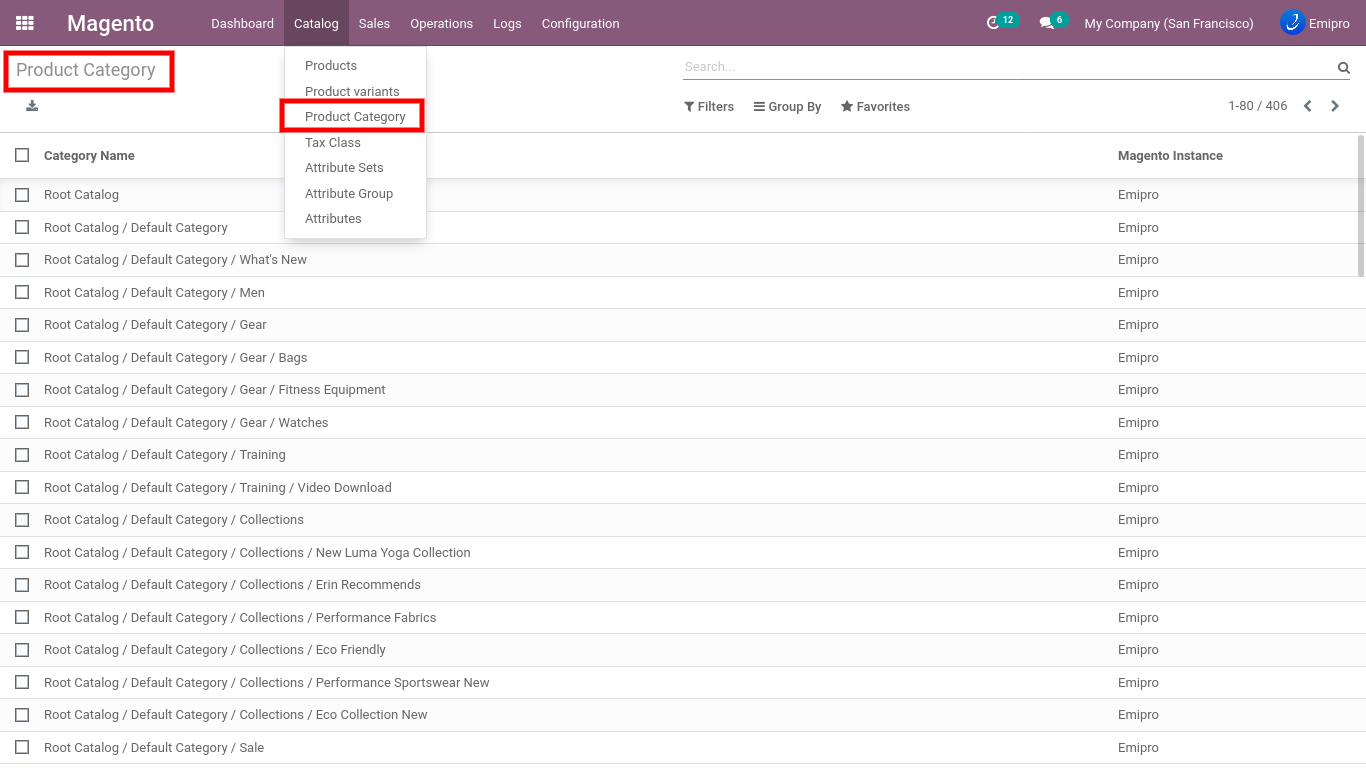This screenshot has height=768, width=1366.
Task: Click the search magnifier icon
Action: pyautogui.click(x=1344, y=68)
